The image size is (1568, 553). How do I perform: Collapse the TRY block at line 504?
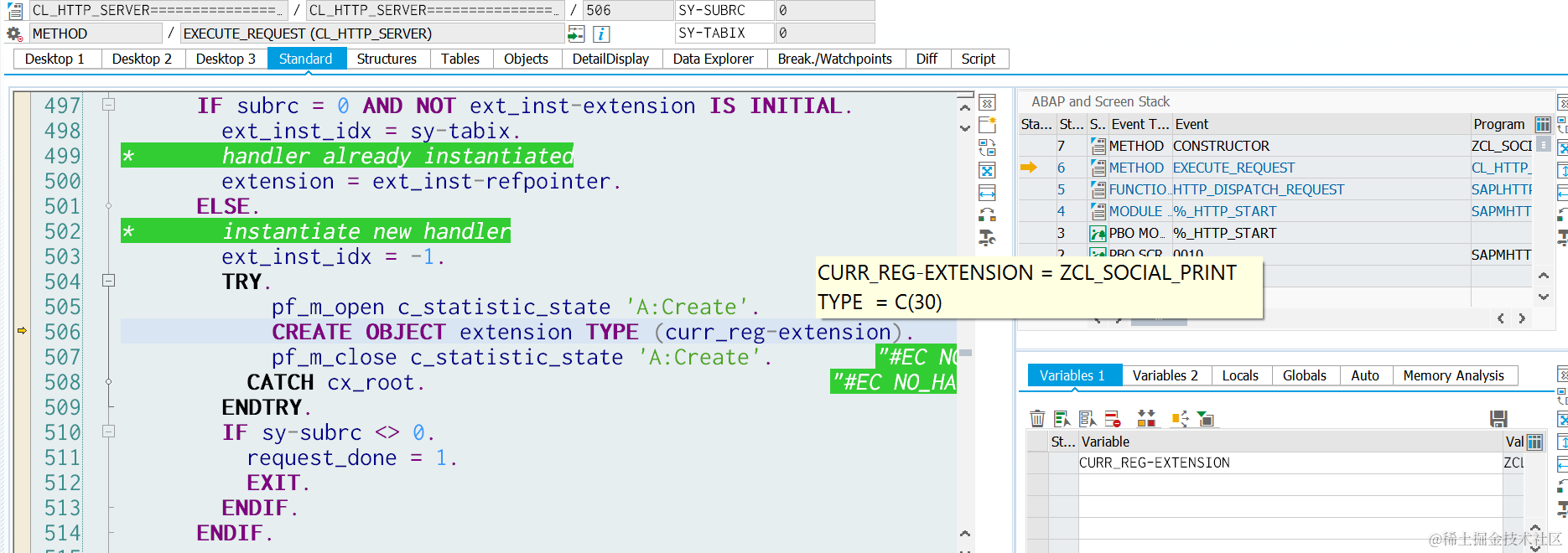(x=108, y=281)
